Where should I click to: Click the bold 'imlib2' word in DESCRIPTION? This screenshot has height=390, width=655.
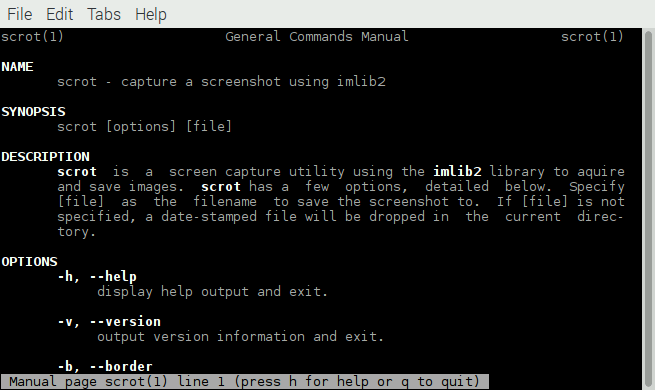pos(457,172)
